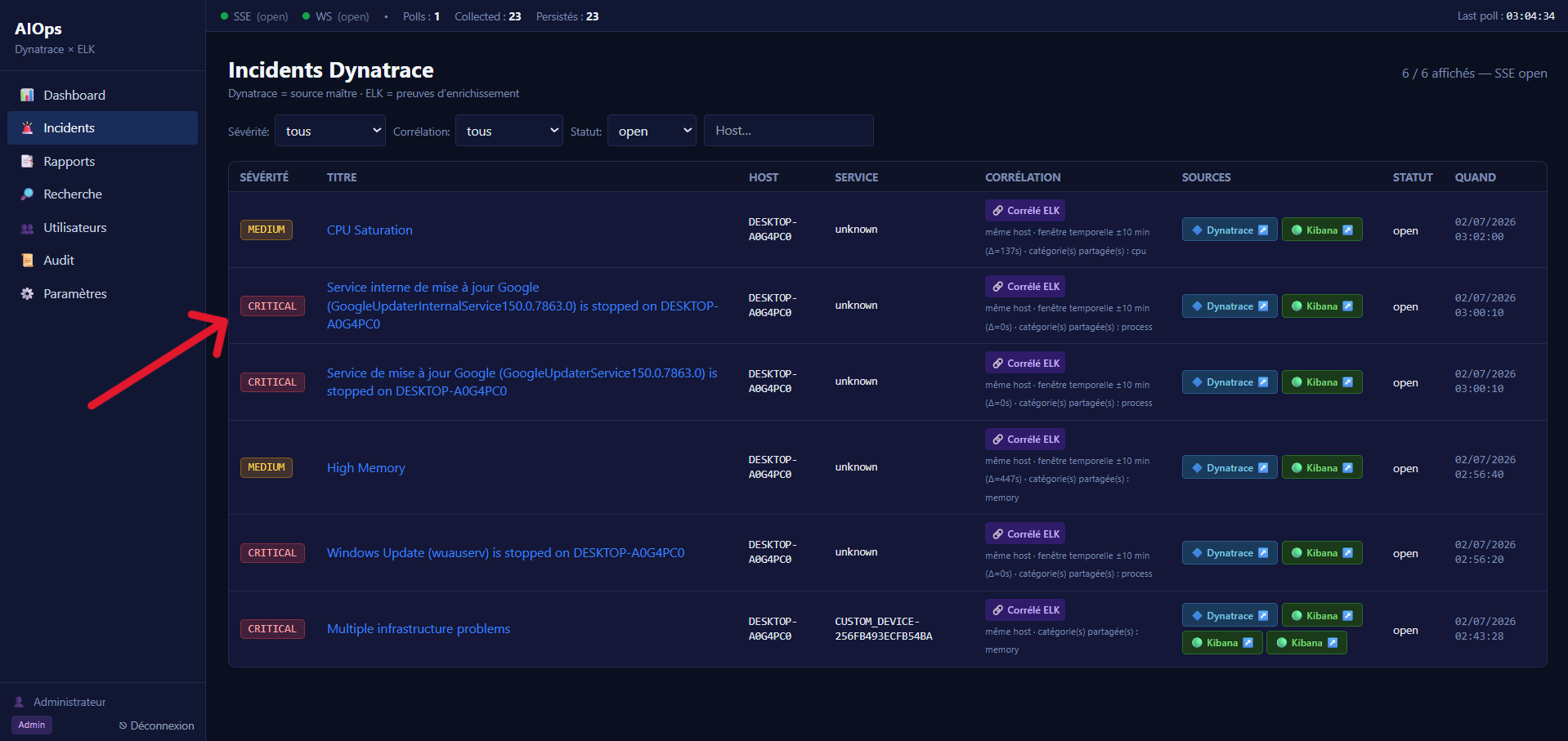
Task: Click the Incidents siren icon in sidebar
Action: coord(27,128)
